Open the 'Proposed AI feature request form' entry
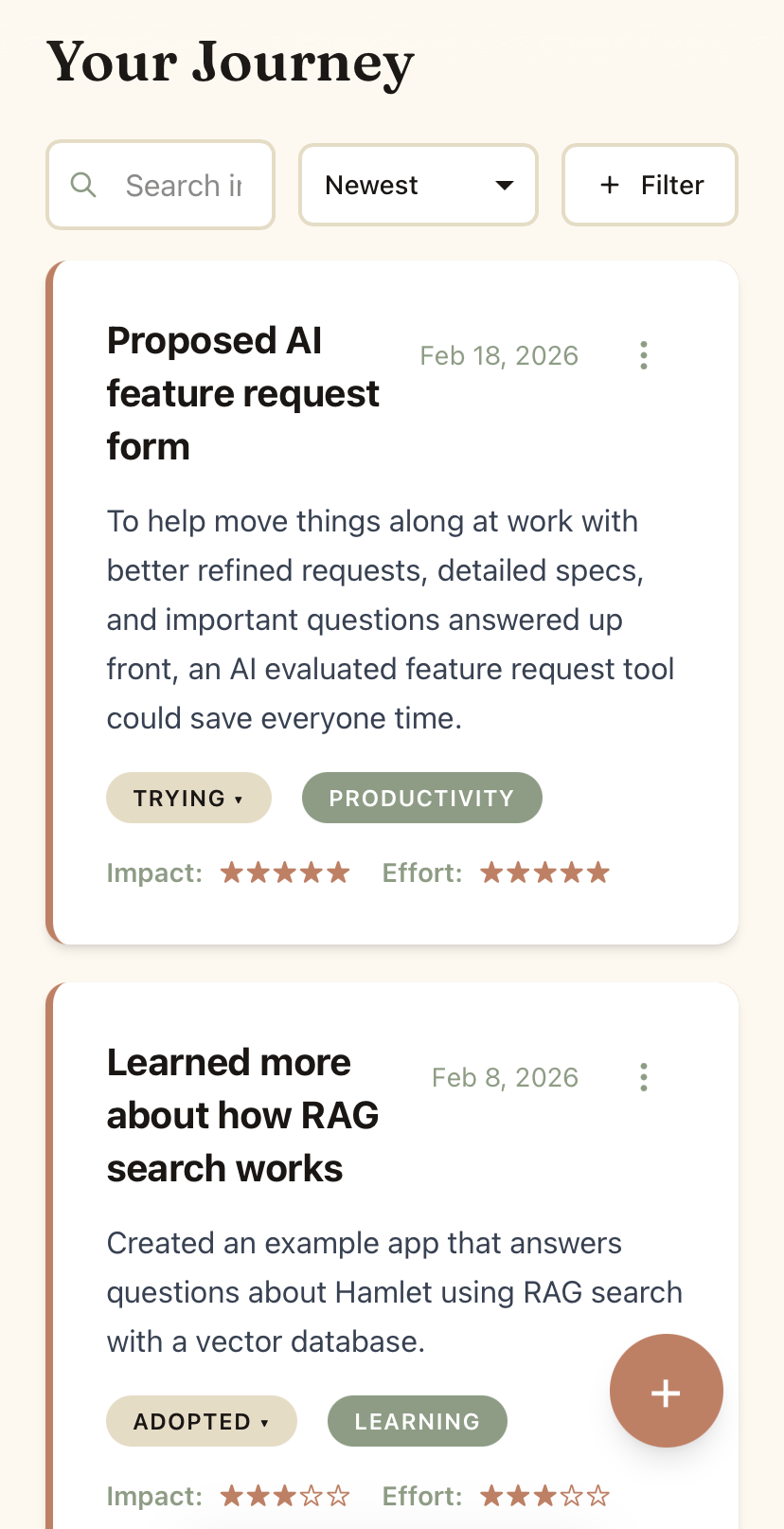The height and width of the screenshot is (1529, 784). point(243,393)
